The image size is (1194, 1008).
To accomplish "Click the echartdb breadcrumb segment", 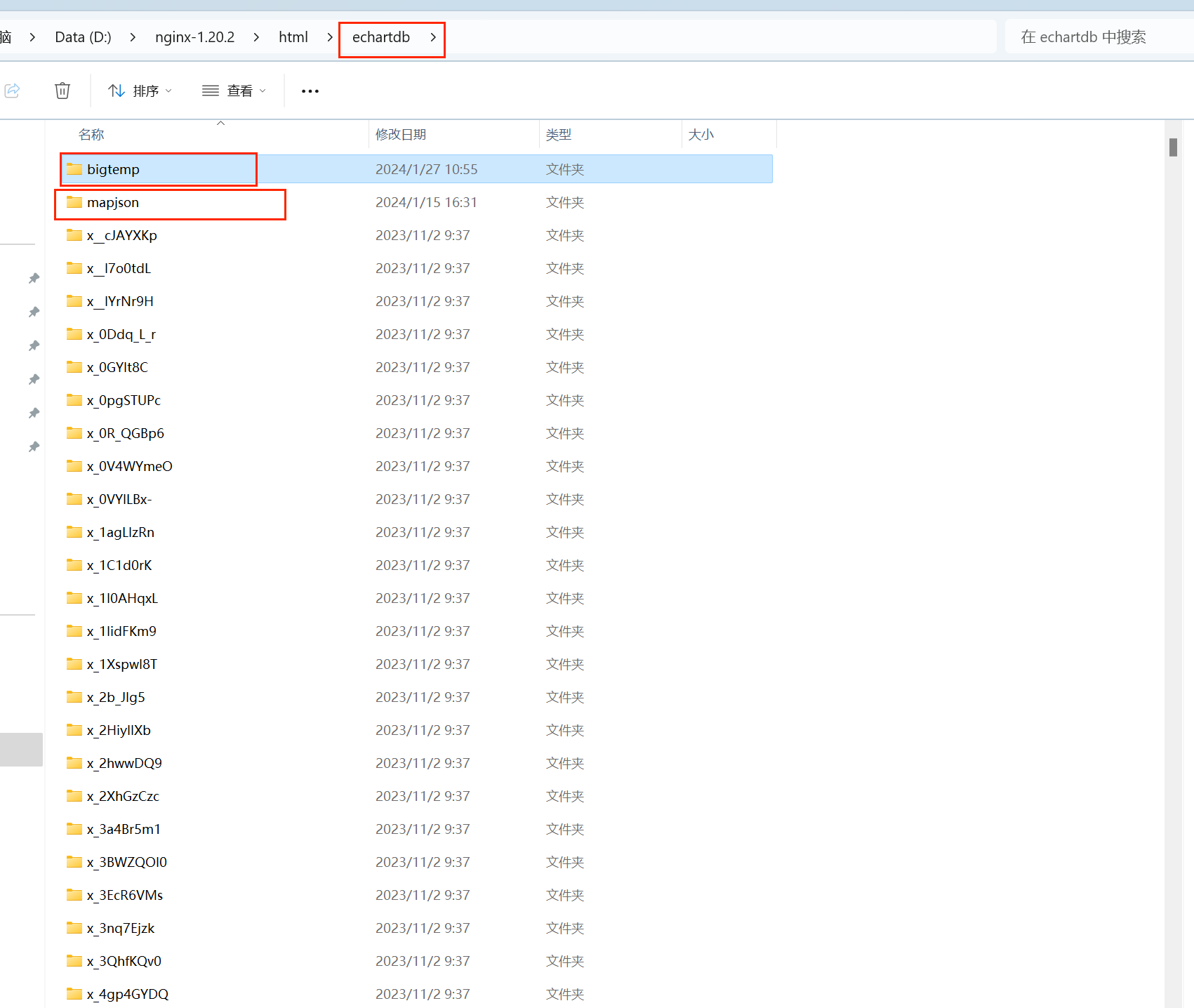I will [x=381, y=37].
